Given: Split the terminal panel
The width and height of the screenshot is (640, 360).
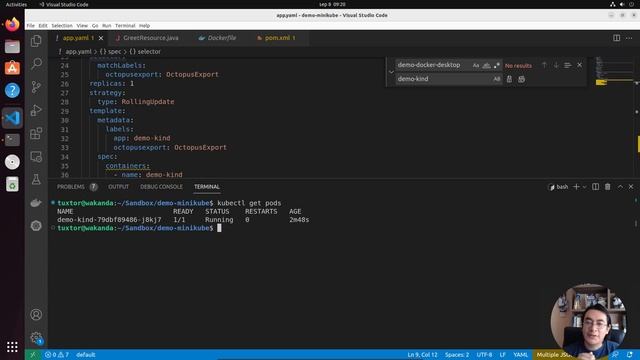Looking at the screenshot, I should pos(596,187).
